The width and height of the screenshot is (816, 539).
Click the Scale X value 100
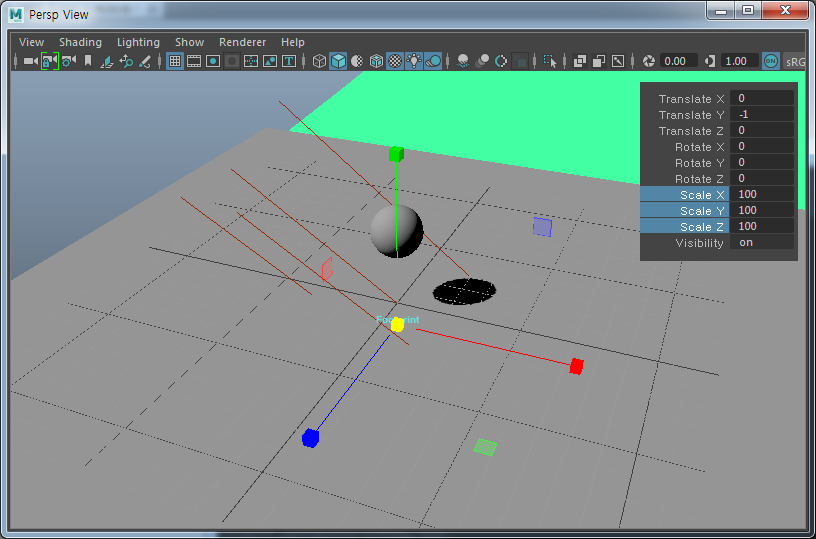click(762, 195)
